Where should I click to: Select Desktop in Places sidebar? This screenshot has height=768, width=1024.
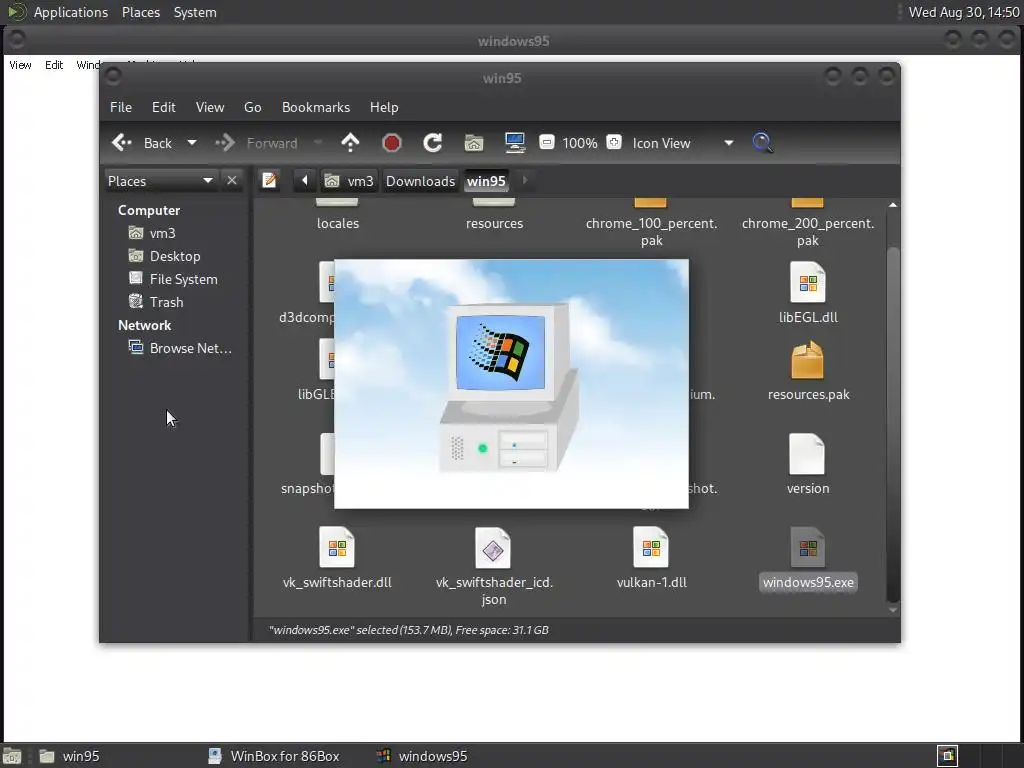click(164, 256)
